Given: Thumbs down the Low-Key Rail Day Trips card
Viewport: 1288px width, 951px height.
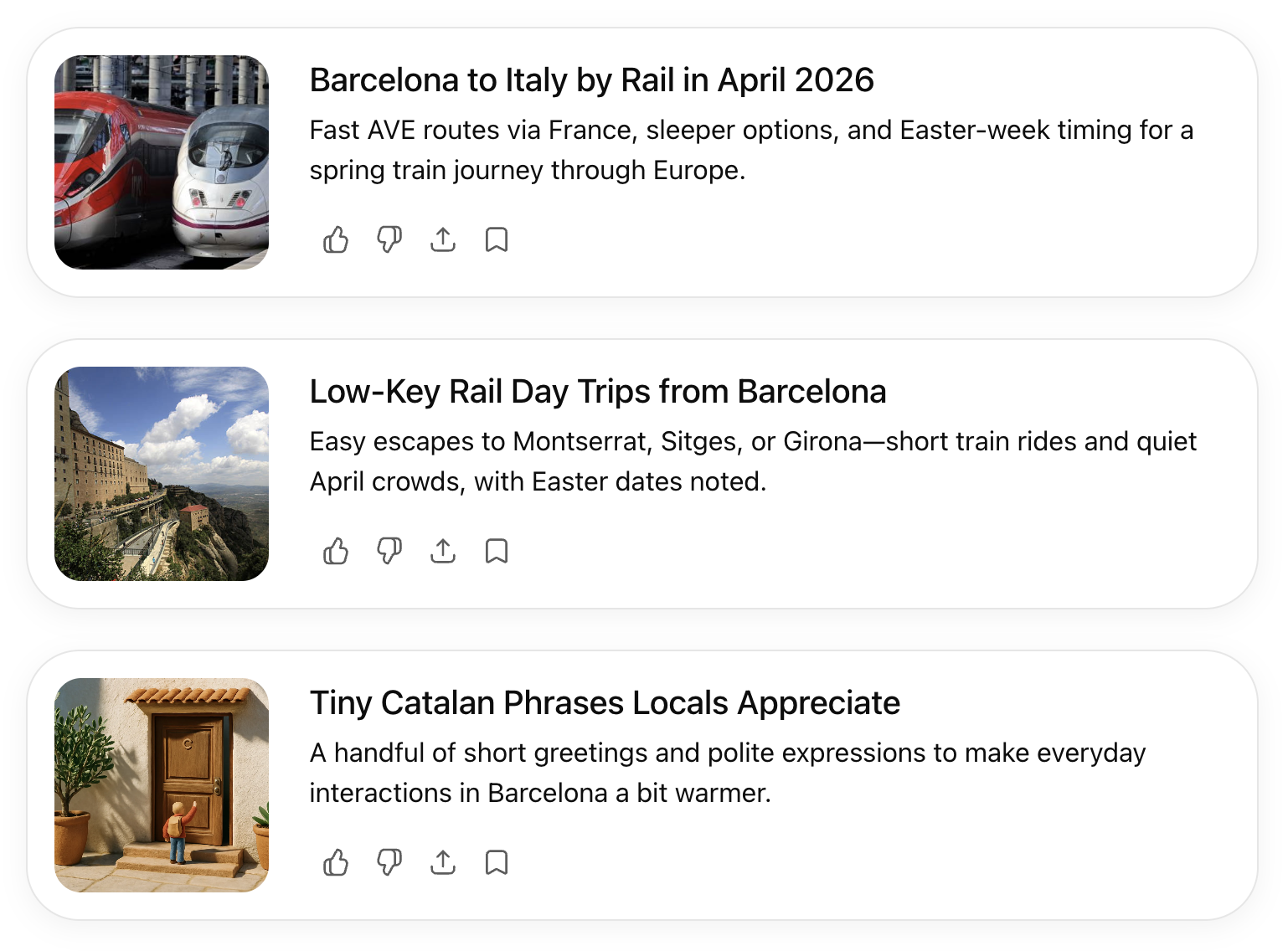Looking at the screenshot, I should (x=389, y=552).
